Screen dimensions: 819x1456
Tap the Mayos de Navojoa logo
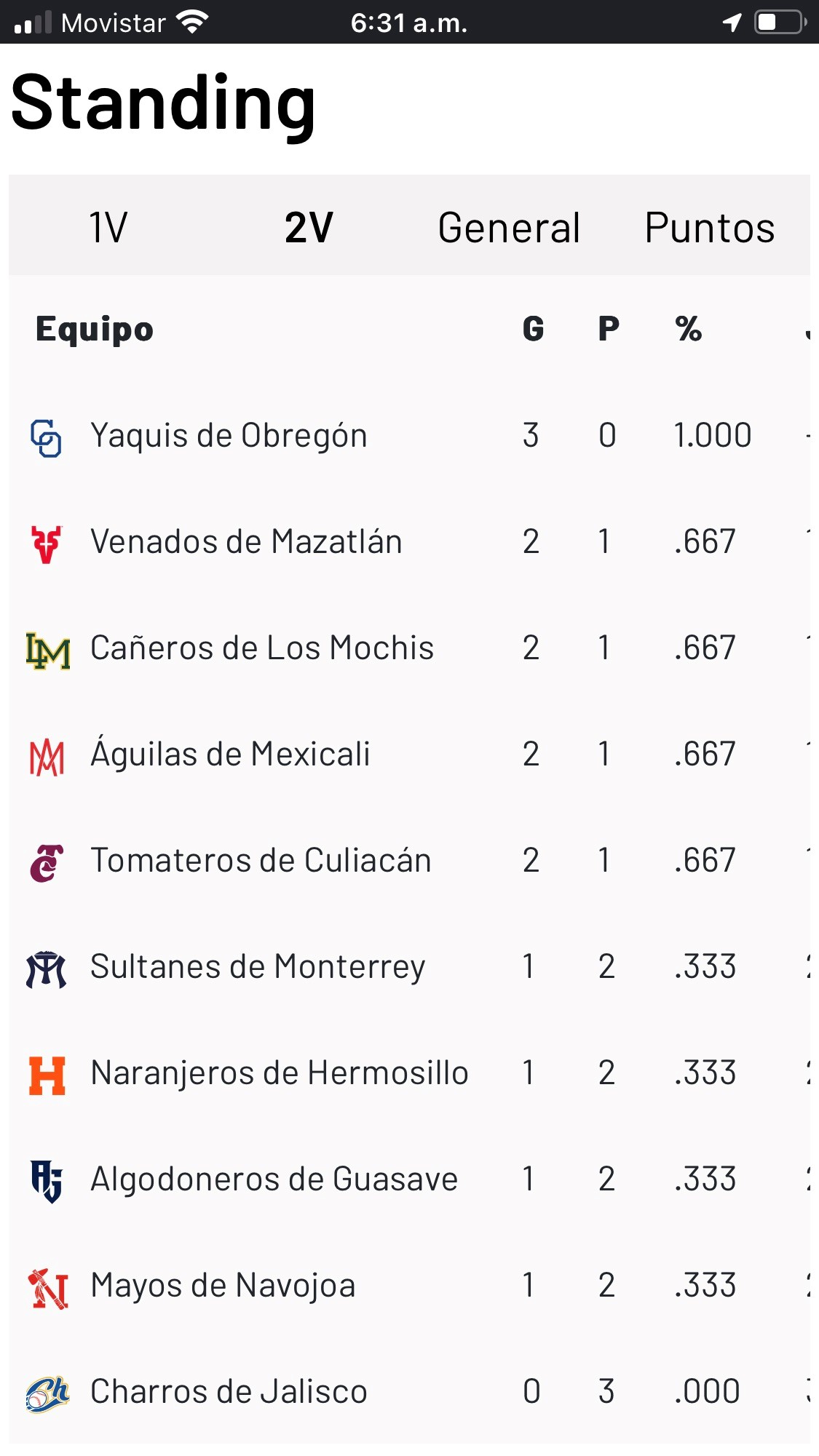[x=48, y=1288]
